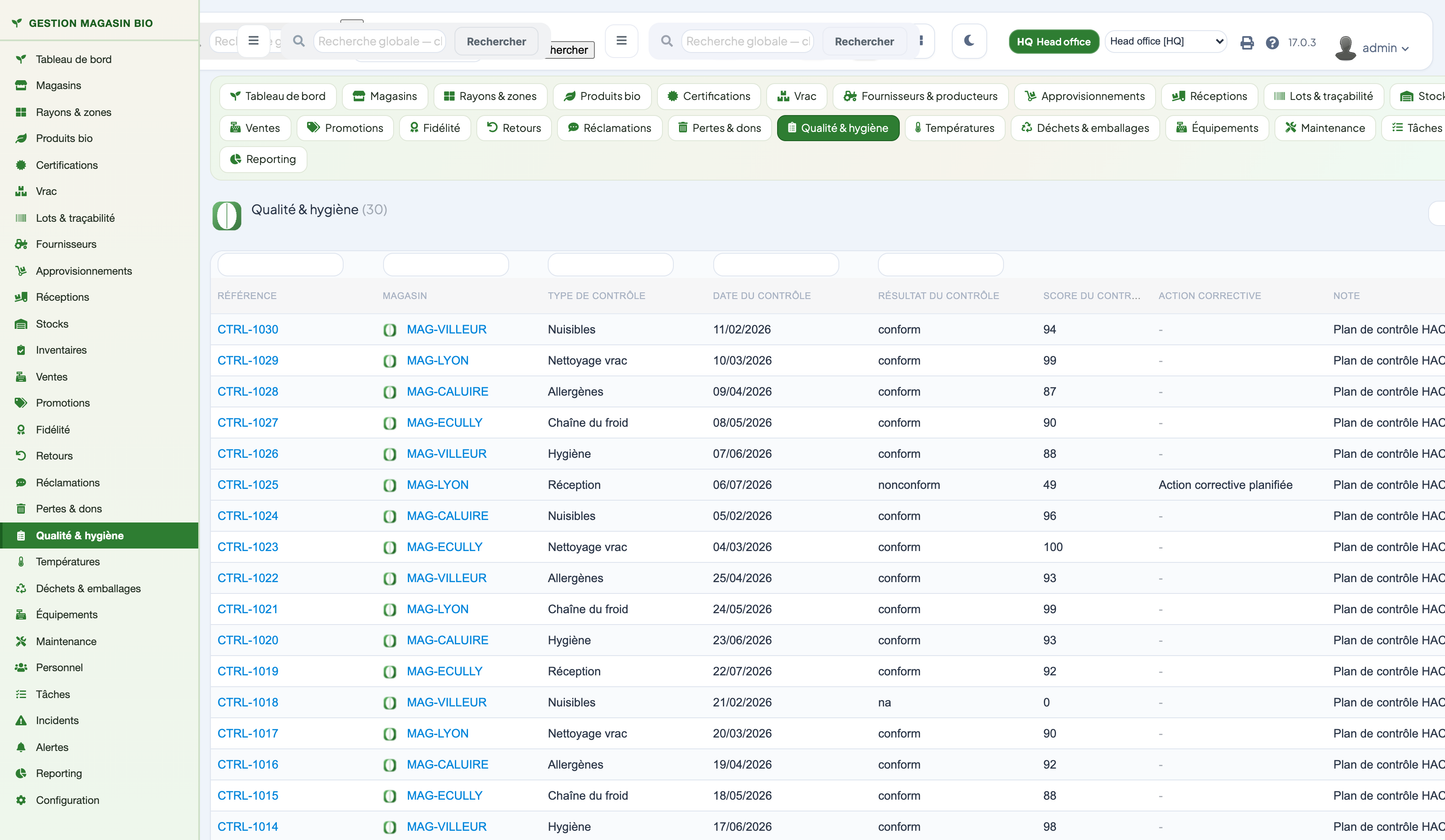The width and height of the screenshot is (1445, 840).
Task: Open the Rayons & zones tab
Action: click(x=490, y=96)
